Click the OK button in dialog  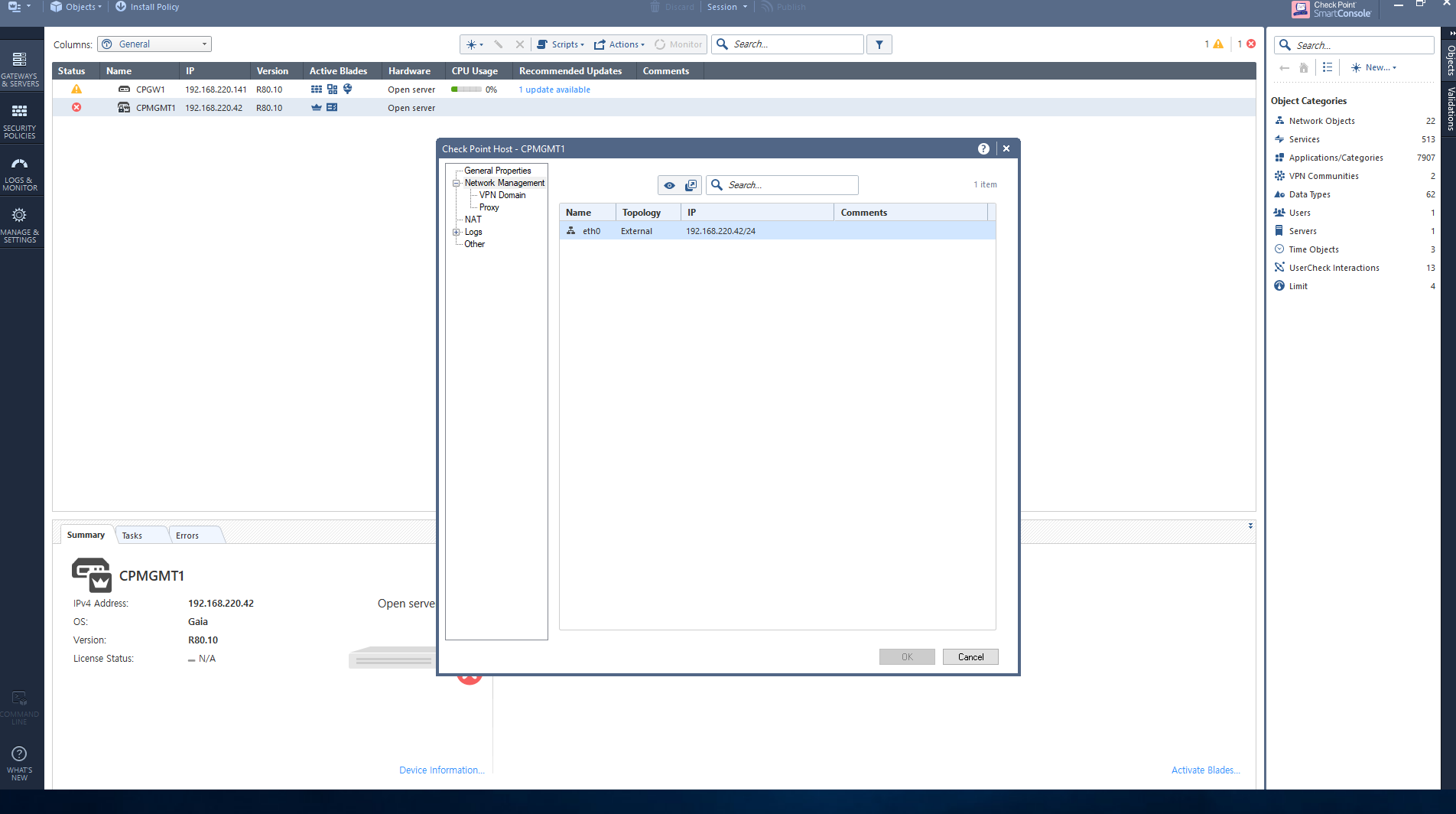click(x=907, y=657)
